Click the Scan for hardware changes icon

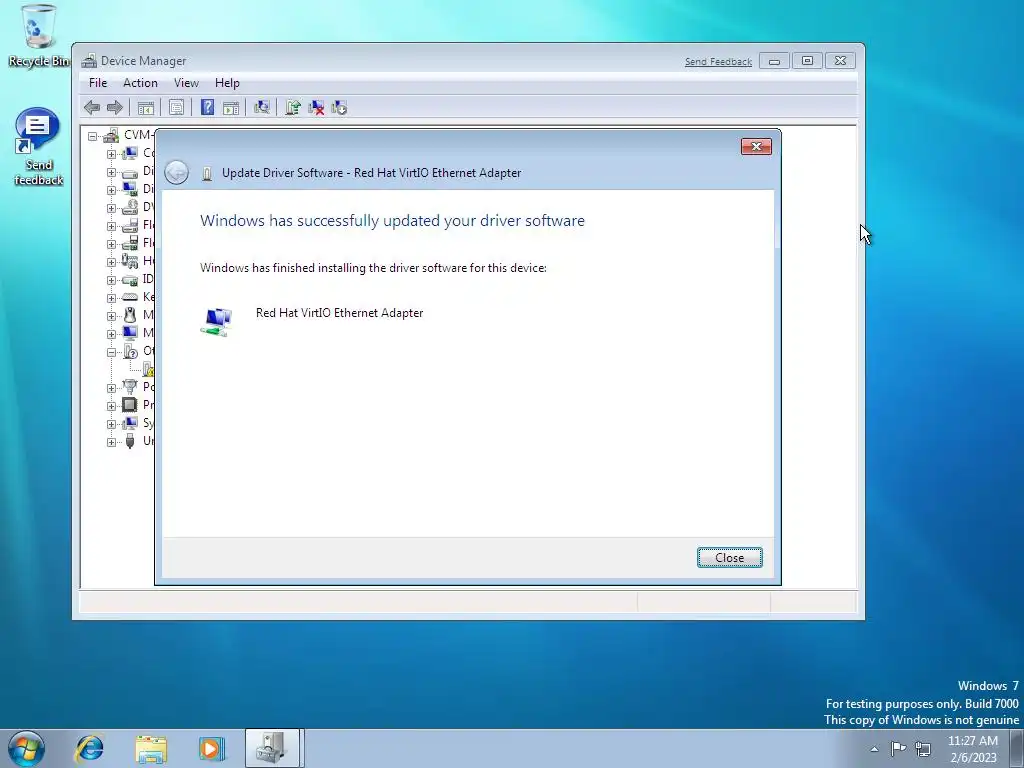(262, 108)
